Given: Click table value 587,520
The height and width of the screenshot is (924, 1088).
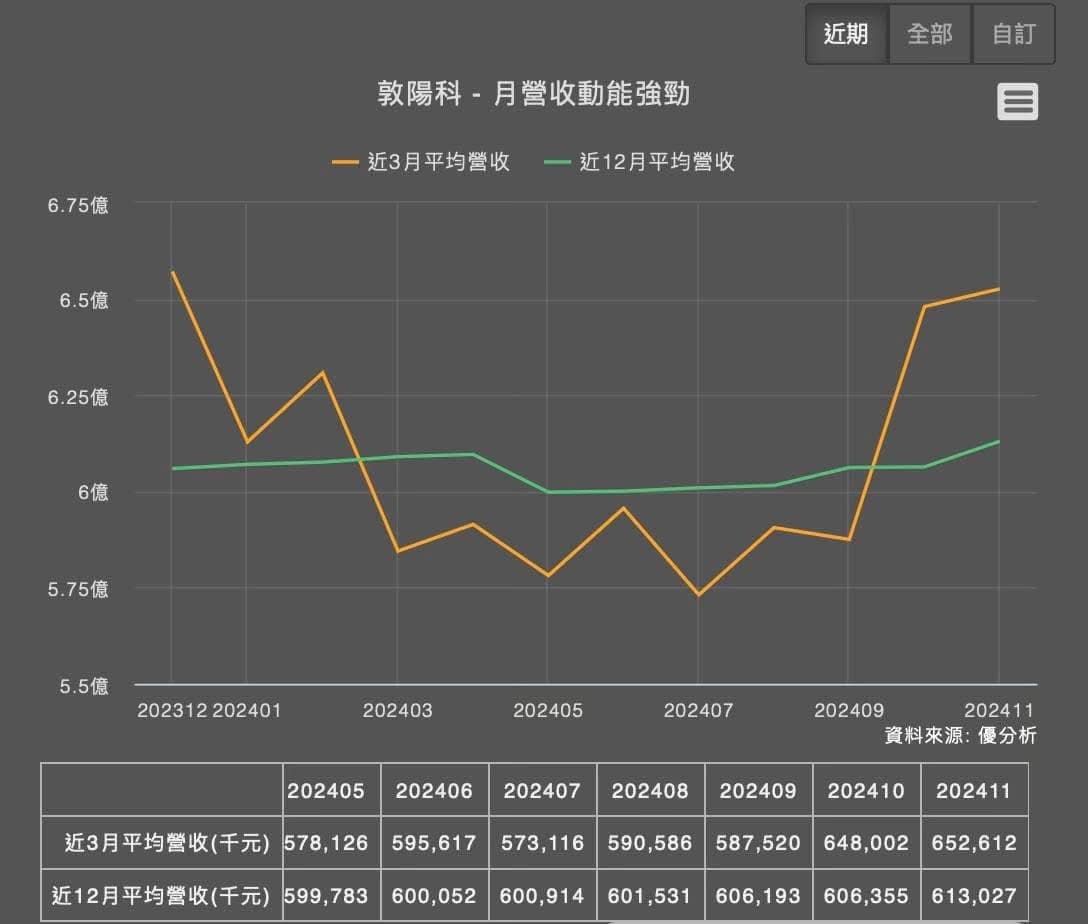Looking at the screenshot, I should tap(758, 843).
